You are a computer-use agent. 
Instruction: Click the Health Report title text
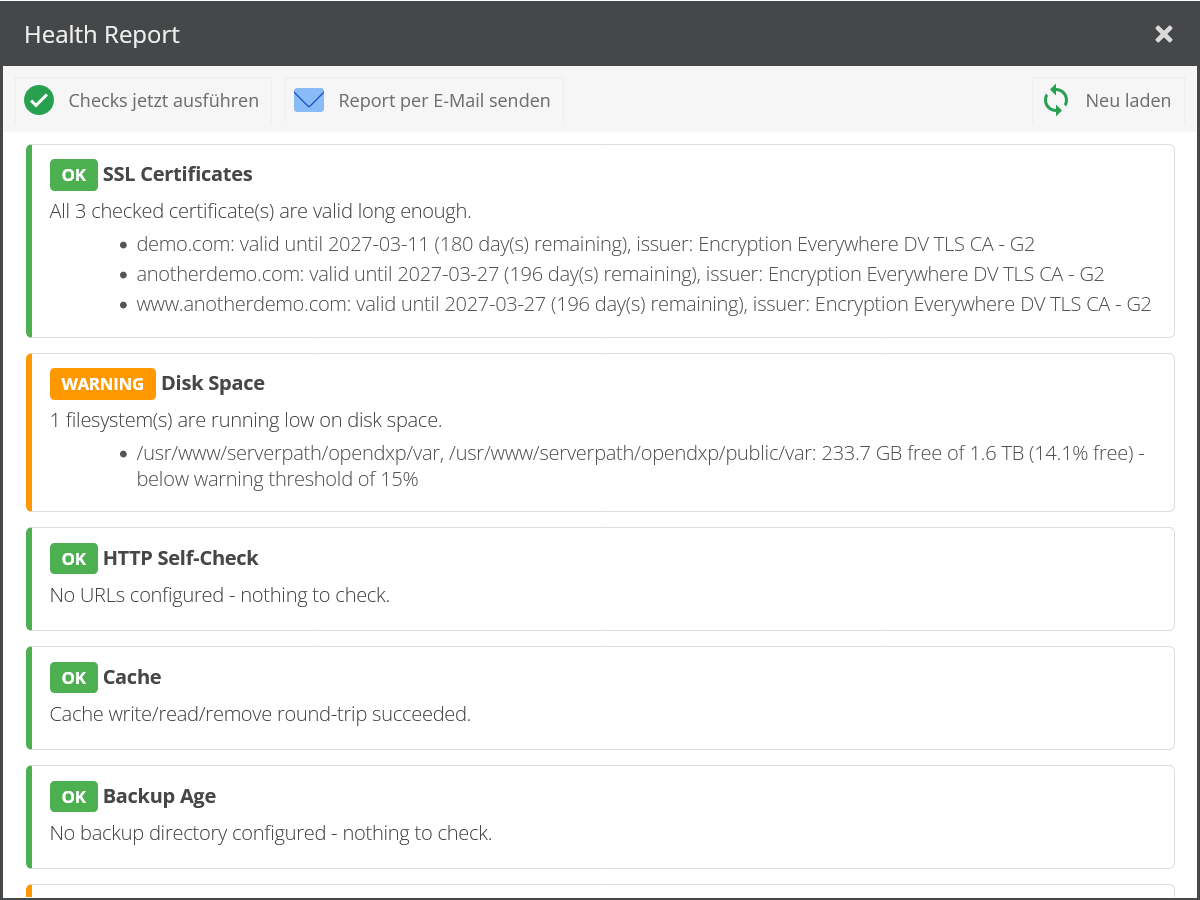pos(102,34)
